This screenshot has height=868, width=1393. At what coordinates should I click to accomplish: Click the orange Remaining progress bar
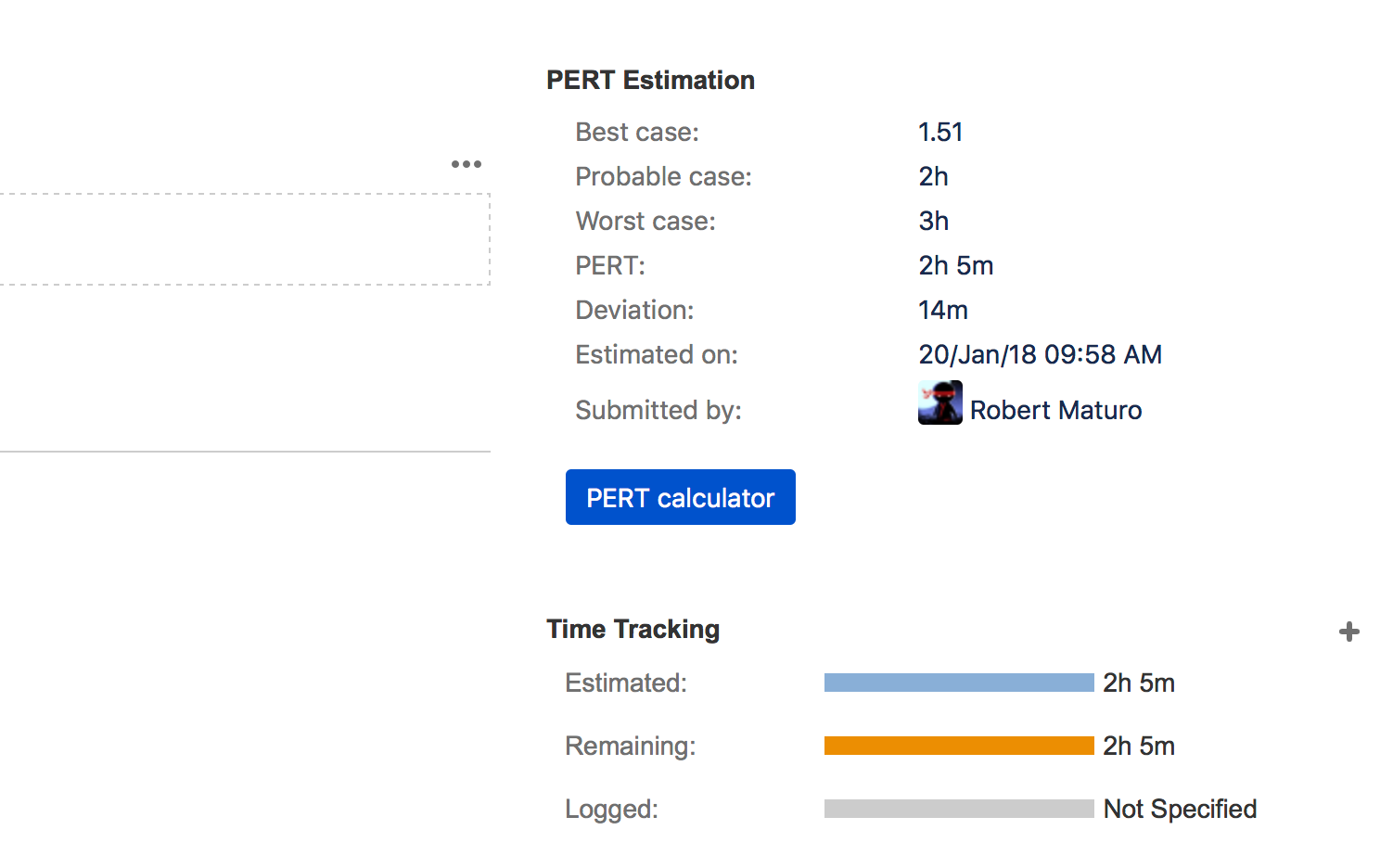(959, 746)
